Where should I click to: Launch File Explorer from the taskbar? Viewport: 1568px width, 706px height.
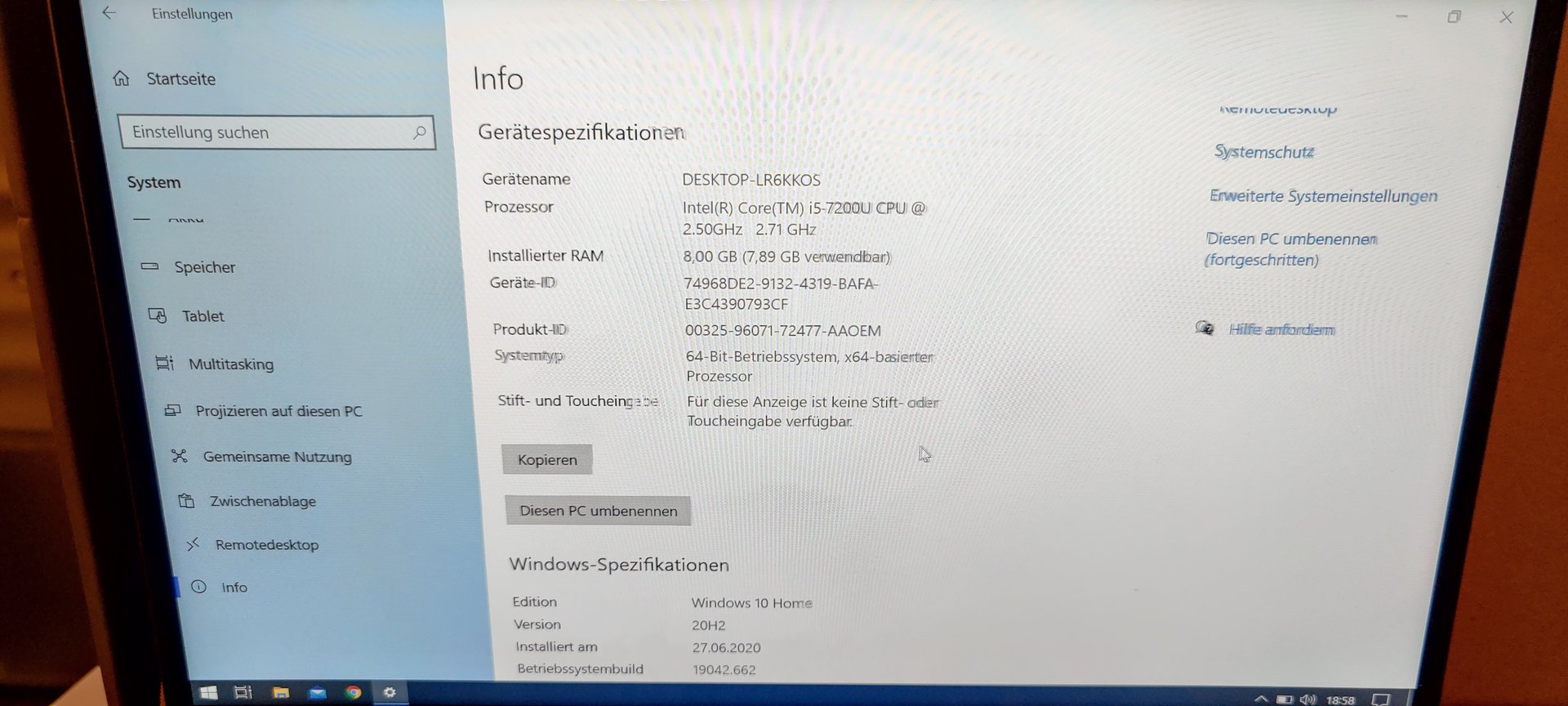click(x=281, y=693)
